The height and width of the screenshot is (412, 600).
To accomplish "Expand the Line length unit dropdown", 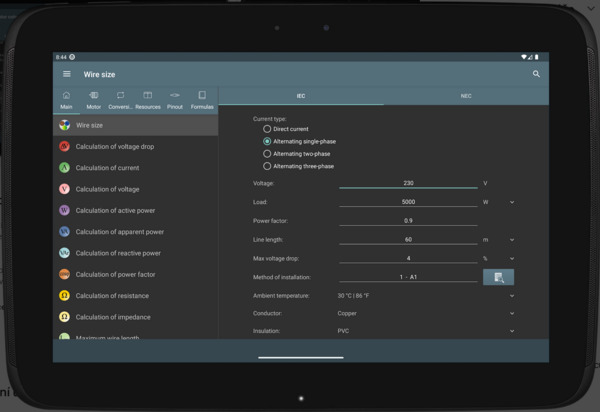I will click(x=512, y=240).
